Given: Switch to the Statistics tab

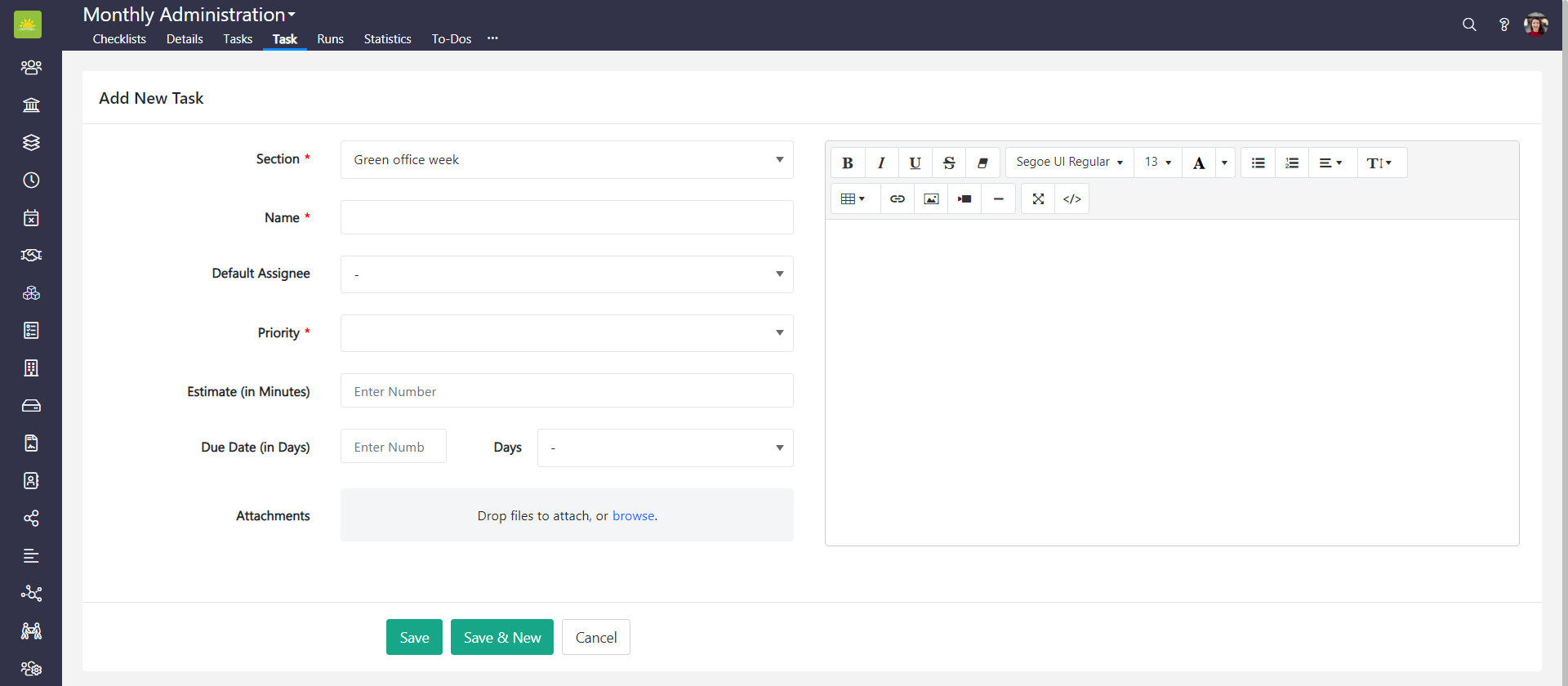Looking at the screenshot, I should click(x=387, y=39).
